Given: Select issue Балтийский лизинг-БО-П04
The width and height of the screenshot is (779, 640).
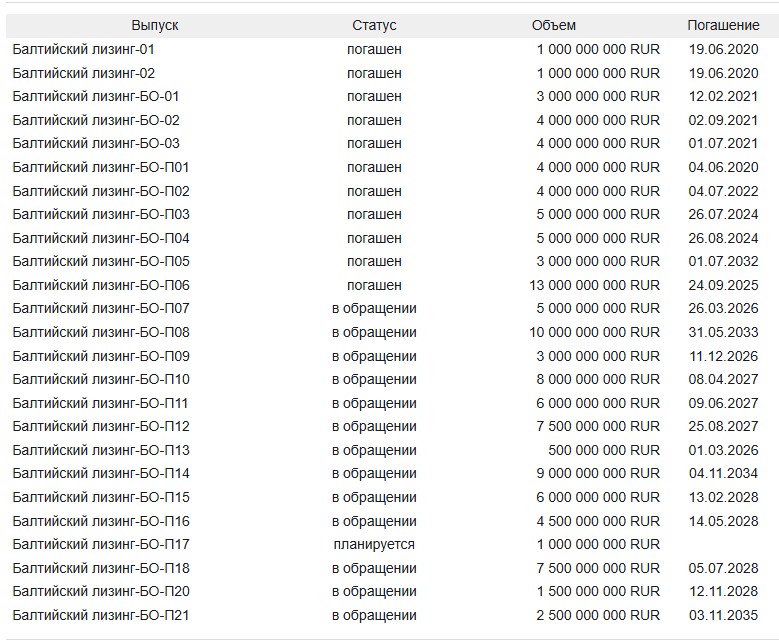Looking at the screenshot, I should pyautogui.click(x=101, y=238).
